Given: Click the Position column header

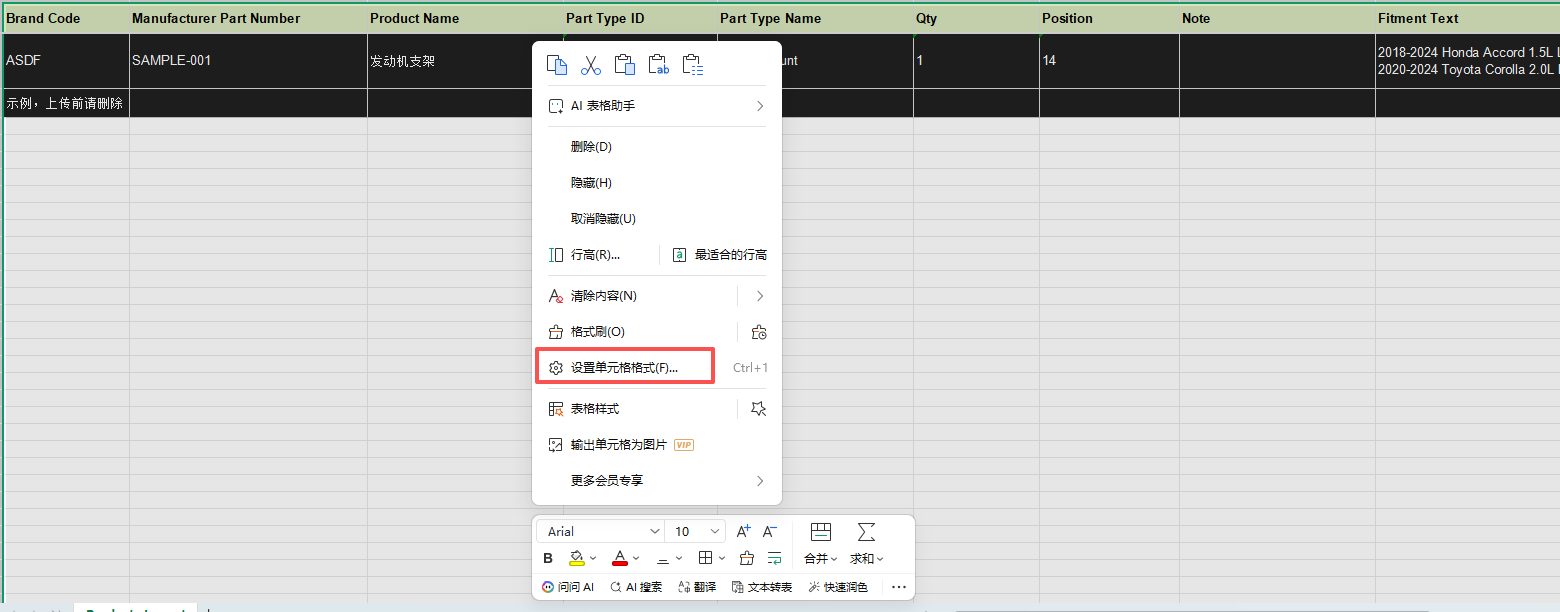Looking at the screenshot, I should pos(1109,18).
